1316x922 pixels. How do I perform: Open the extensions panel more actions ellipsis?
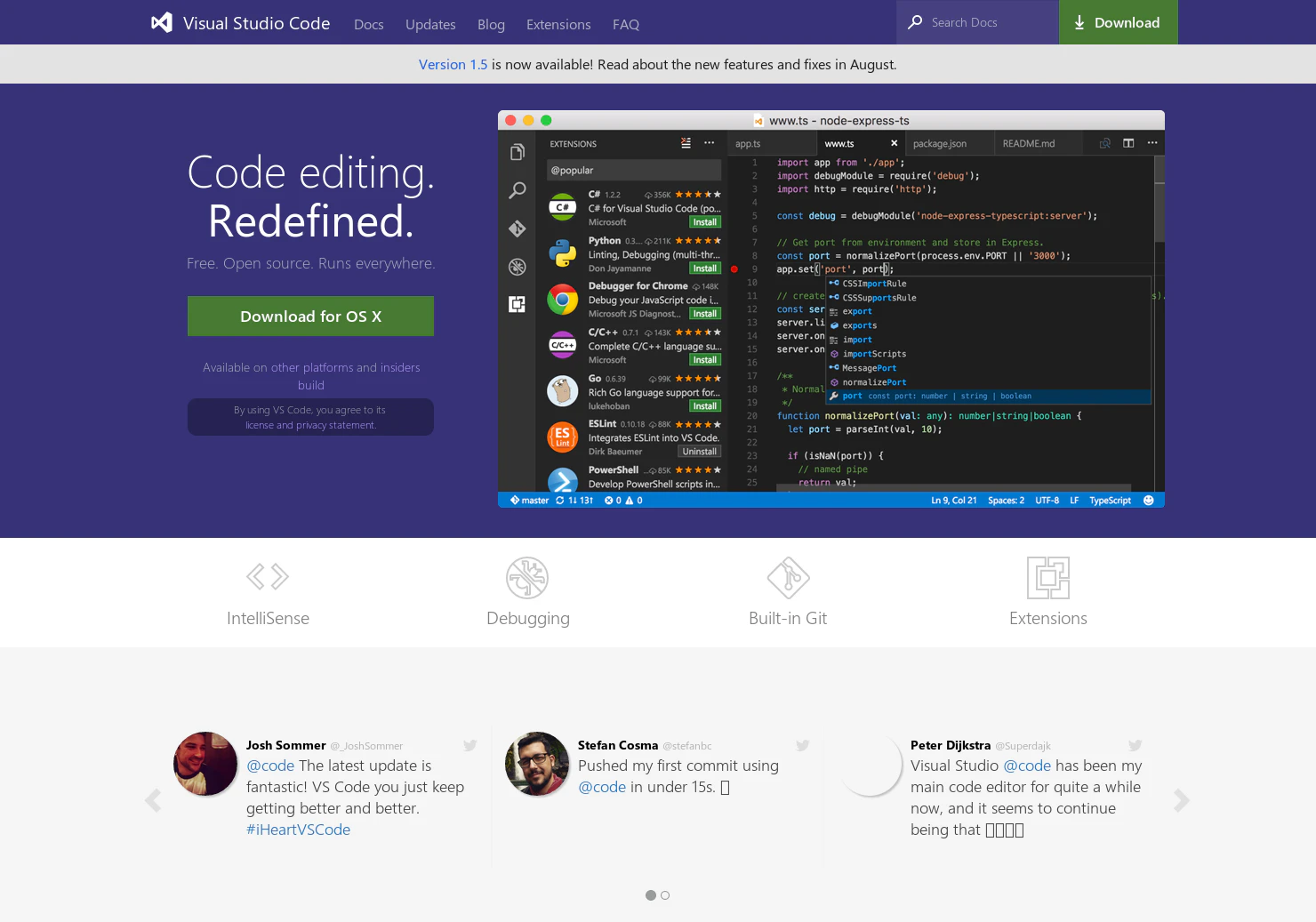tap(709, 143)
